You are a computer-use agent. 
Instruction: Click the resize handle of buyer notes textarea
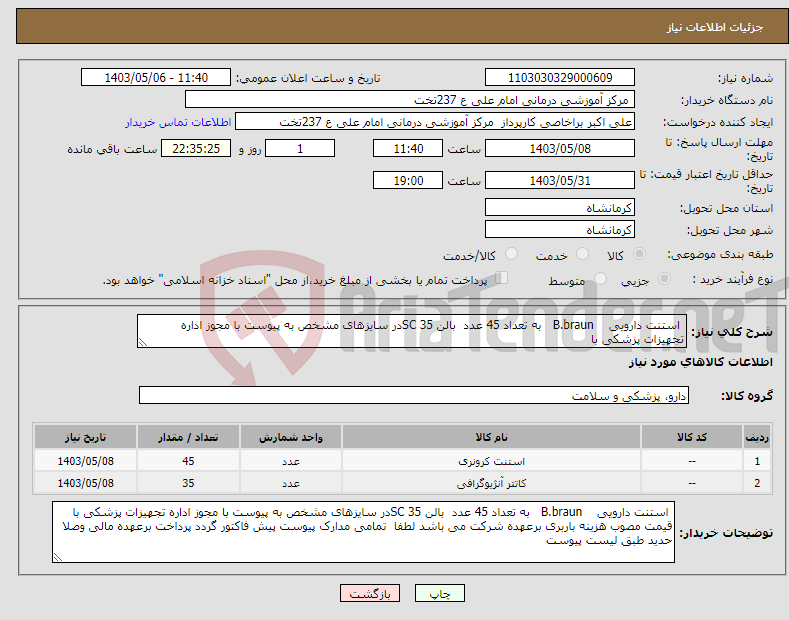[58, 558]
